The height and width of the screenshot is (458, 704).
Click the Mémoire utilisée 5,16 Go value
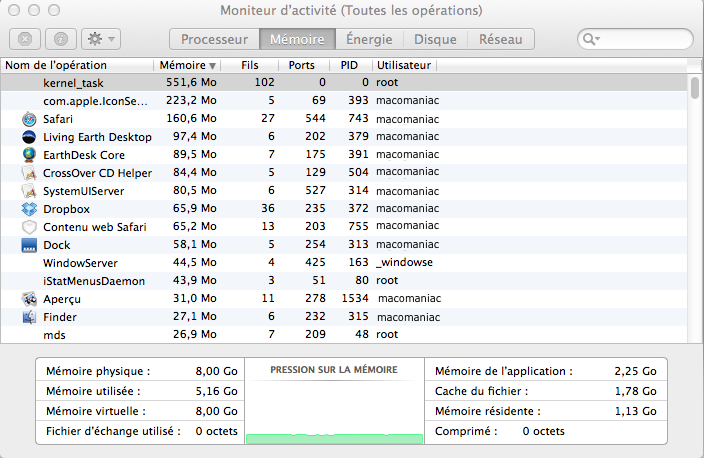coord(216,391)
